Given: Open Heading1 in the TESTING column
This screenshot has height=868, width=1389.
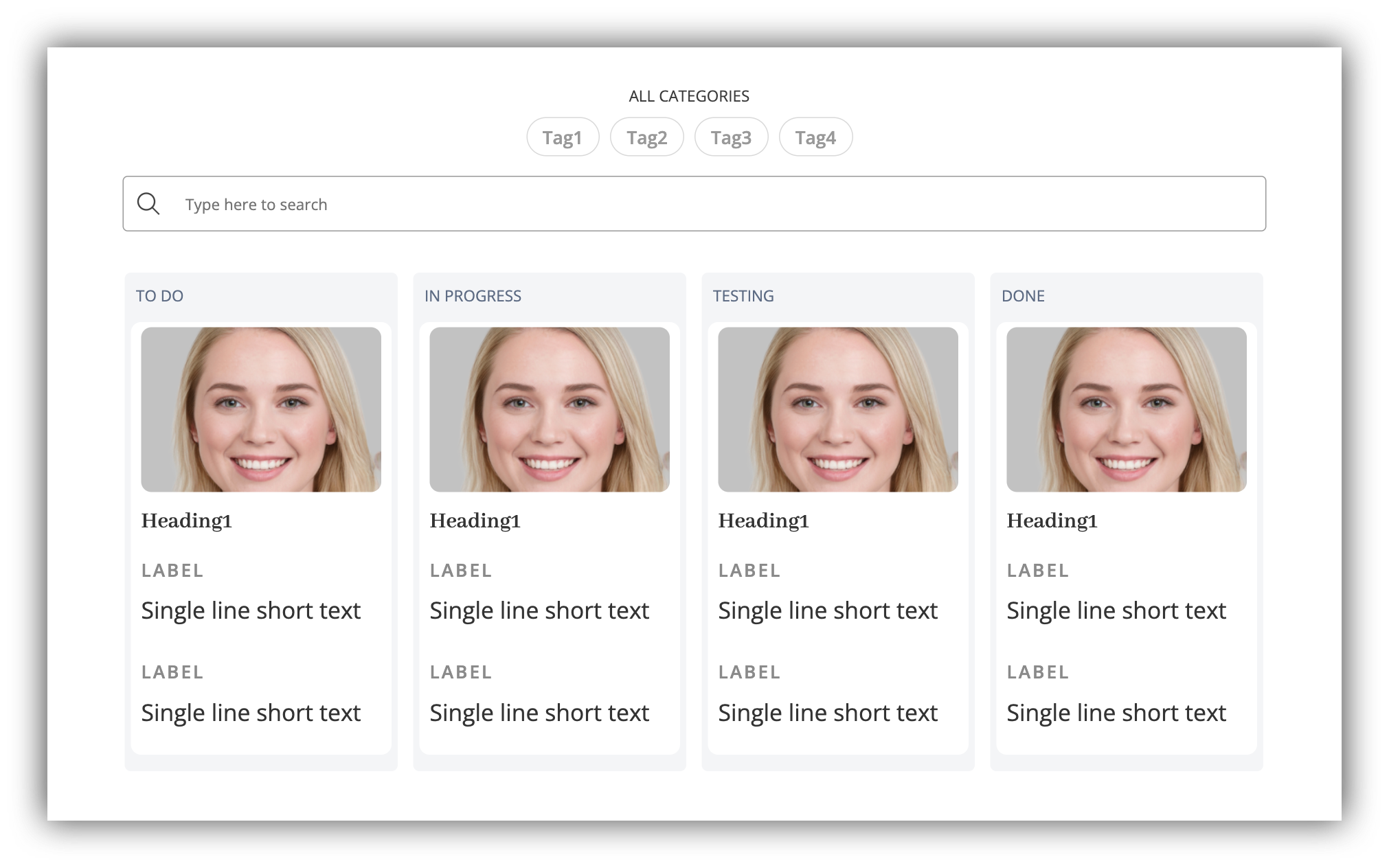Looking at the screenshot, I should point(764,521).
